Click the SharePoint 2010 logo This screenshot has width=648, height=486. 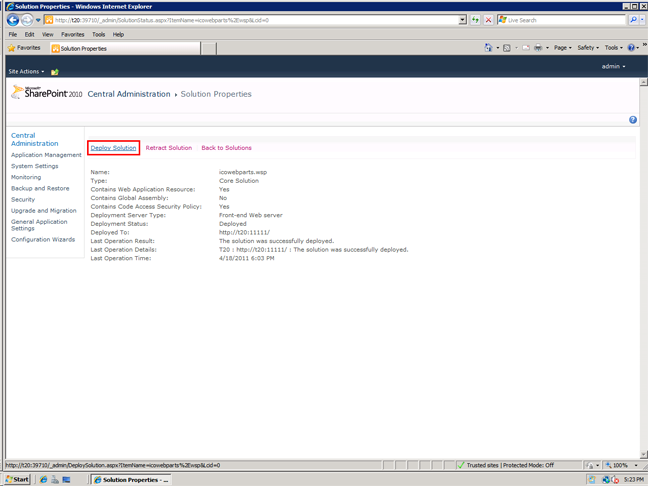tap(47, 92)
